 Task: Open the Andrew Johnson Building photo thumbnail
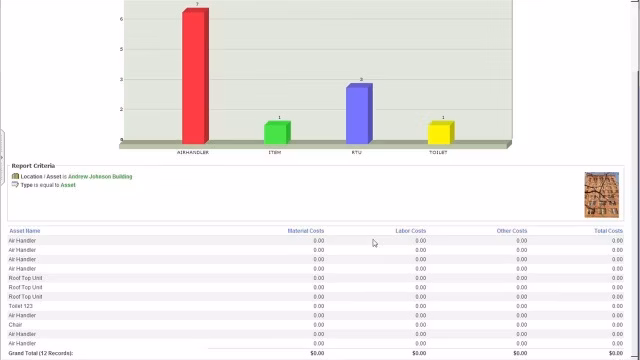click(x=601, y=195)
